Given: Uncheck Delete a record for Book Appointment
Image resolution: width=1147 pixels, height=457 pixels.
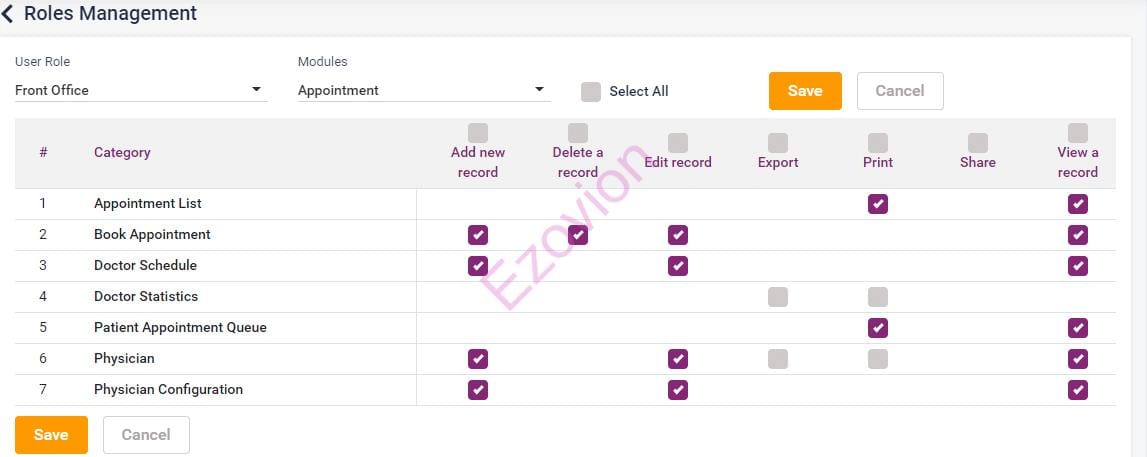Looking at the screenshot, I should (578, 235).
